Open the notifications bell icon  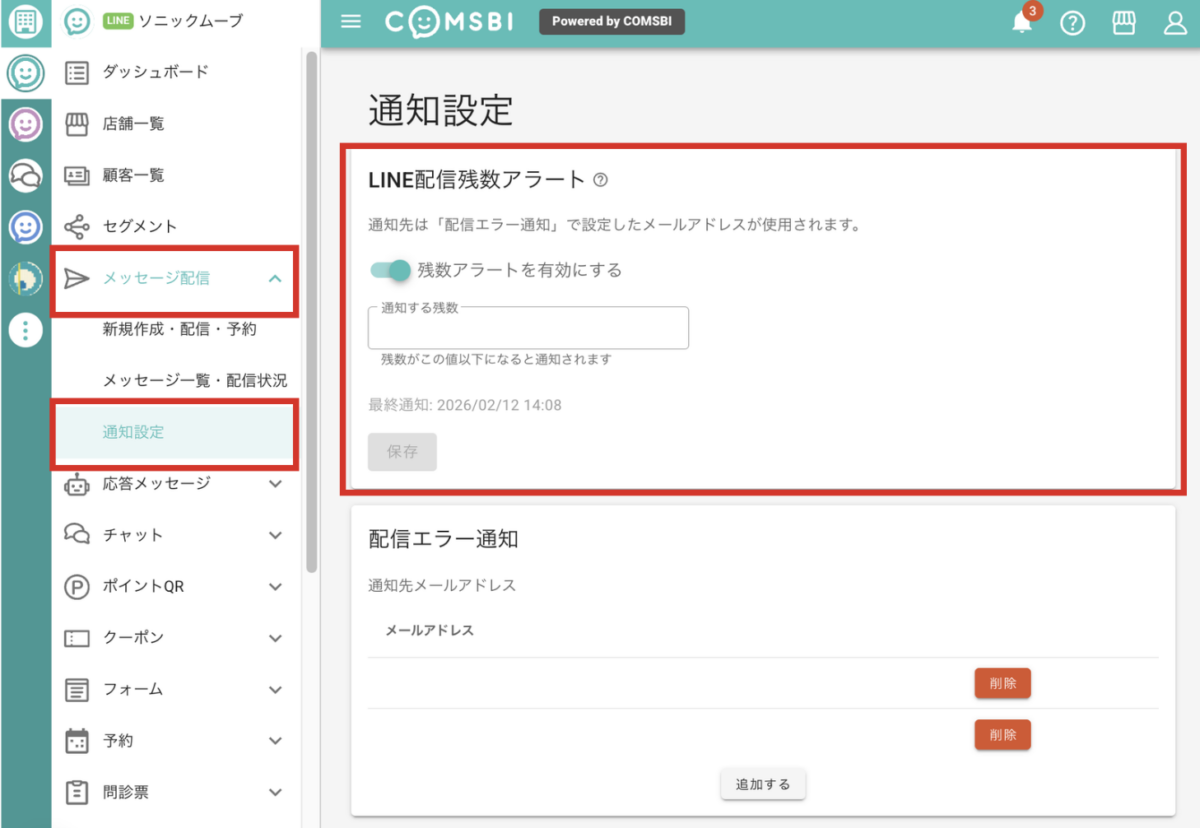tap(1022, 23)
